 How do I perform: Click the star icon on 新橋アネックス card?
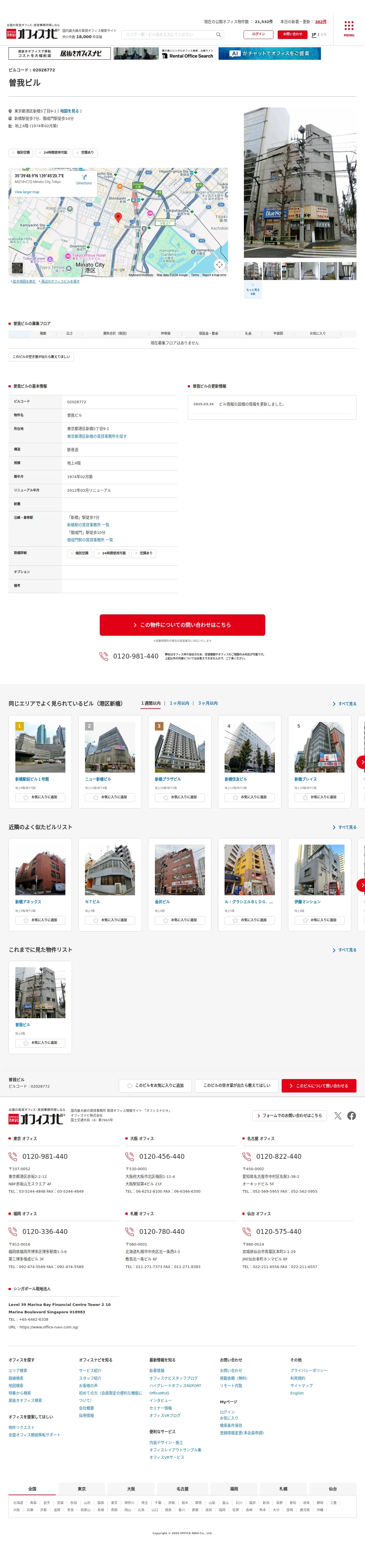26,920
